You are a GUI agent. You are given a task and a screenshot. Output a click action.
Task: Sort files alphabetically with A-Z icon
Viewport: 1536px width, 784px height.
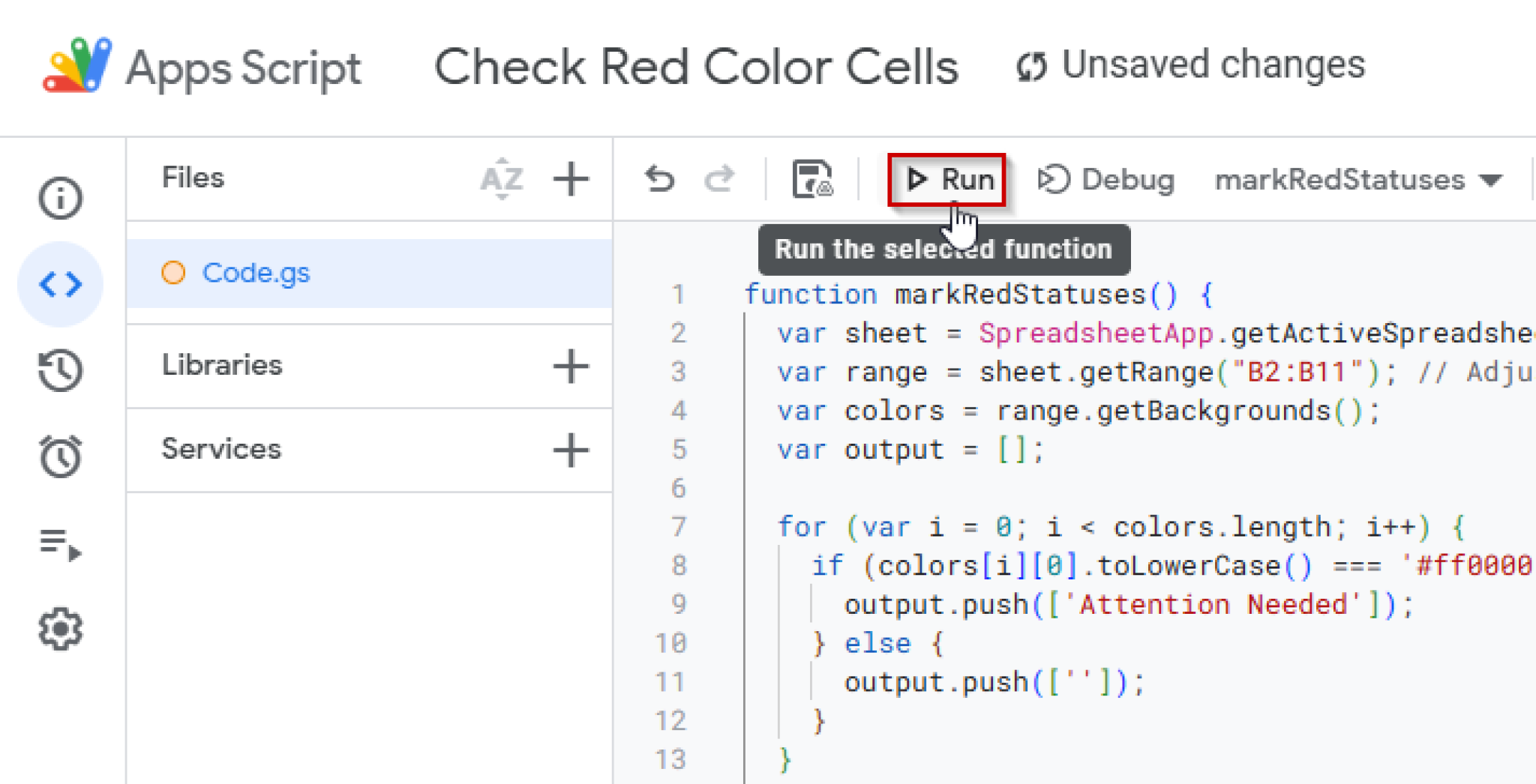point(500,178)
